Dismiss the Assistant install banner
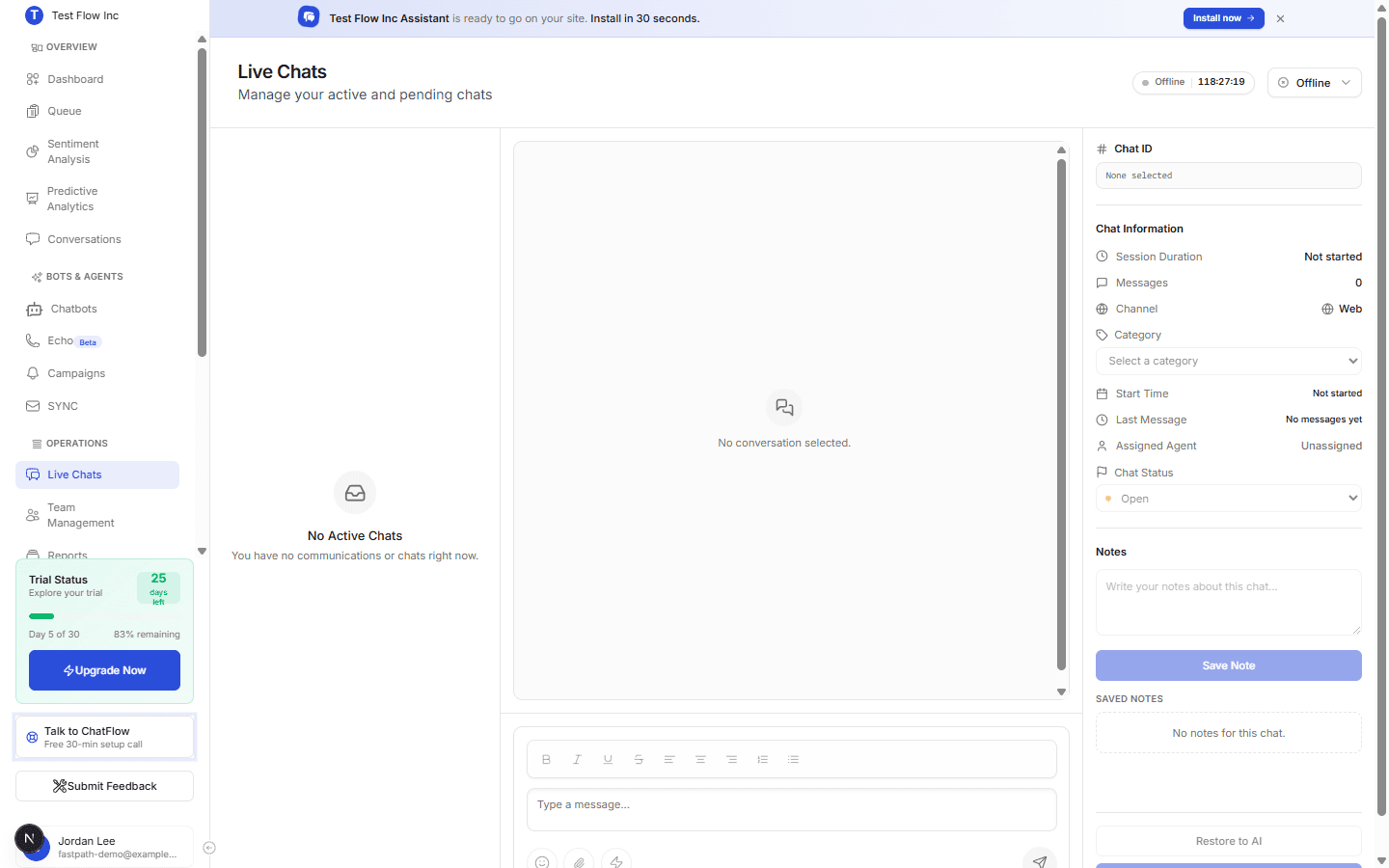1389x868 pixels. click(1280, 18)
